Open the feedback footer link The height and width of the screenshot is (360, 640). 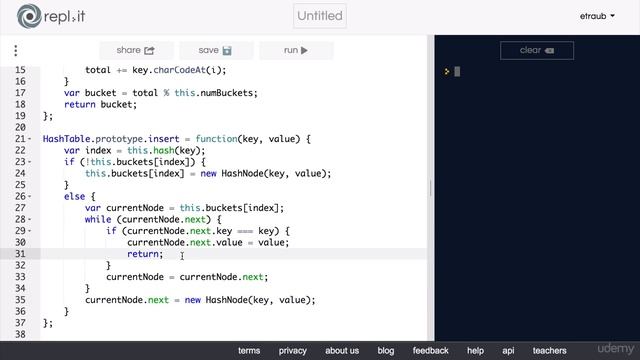click(x=431, y=351)
